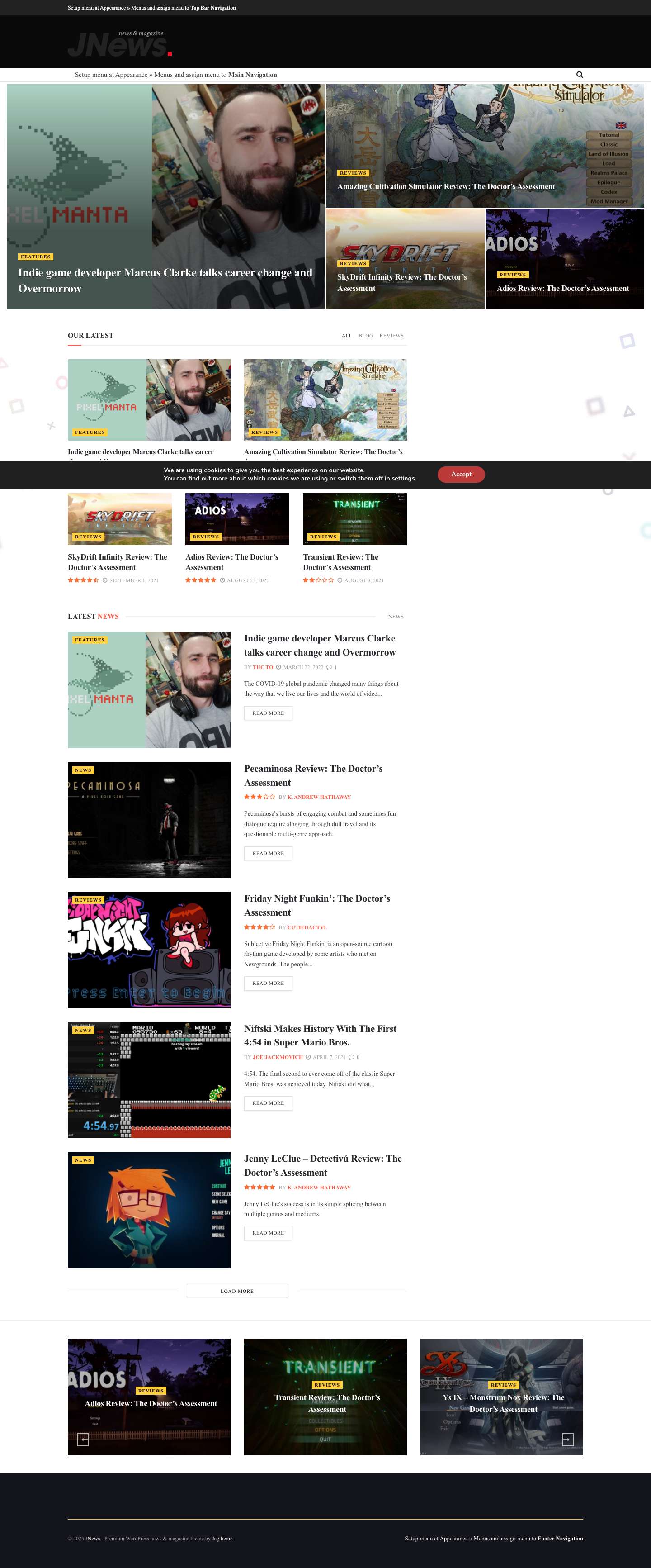Screen dimensions: 651x1568
Task: Click the star rating under Jenny LeClue review
Action: 259,1187
